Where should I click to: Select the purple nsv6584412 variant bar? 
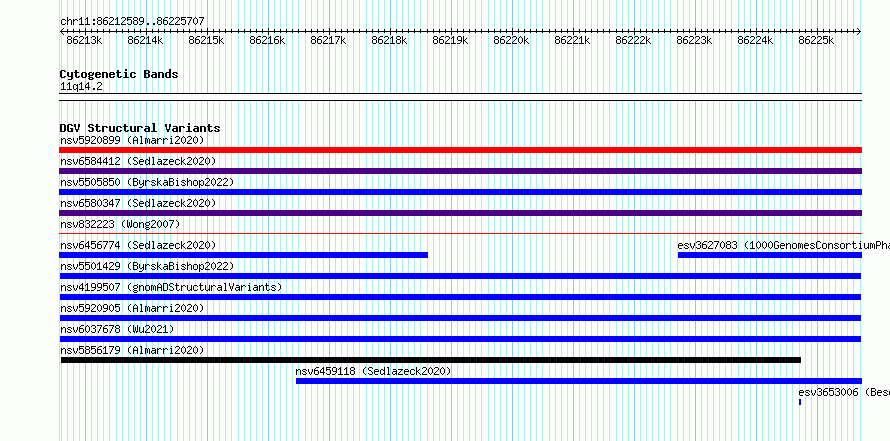tap(460, 171)
